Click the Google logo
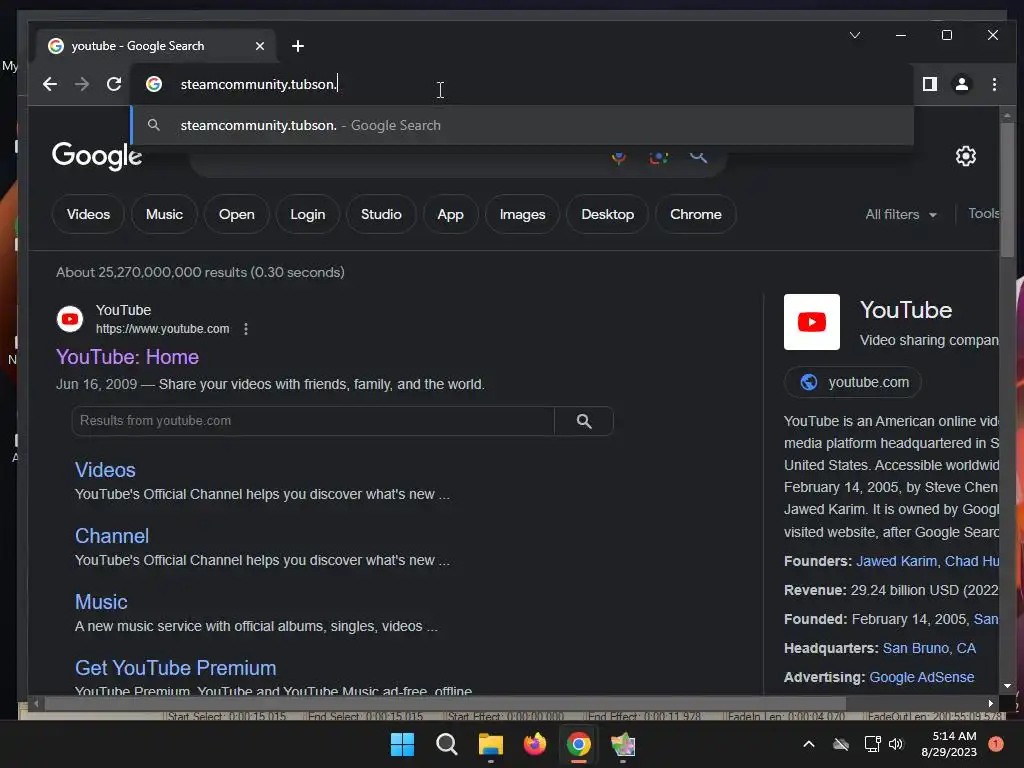Viewport: 1024px width, 768px height. pyautogui.click(x=97, y=156)
